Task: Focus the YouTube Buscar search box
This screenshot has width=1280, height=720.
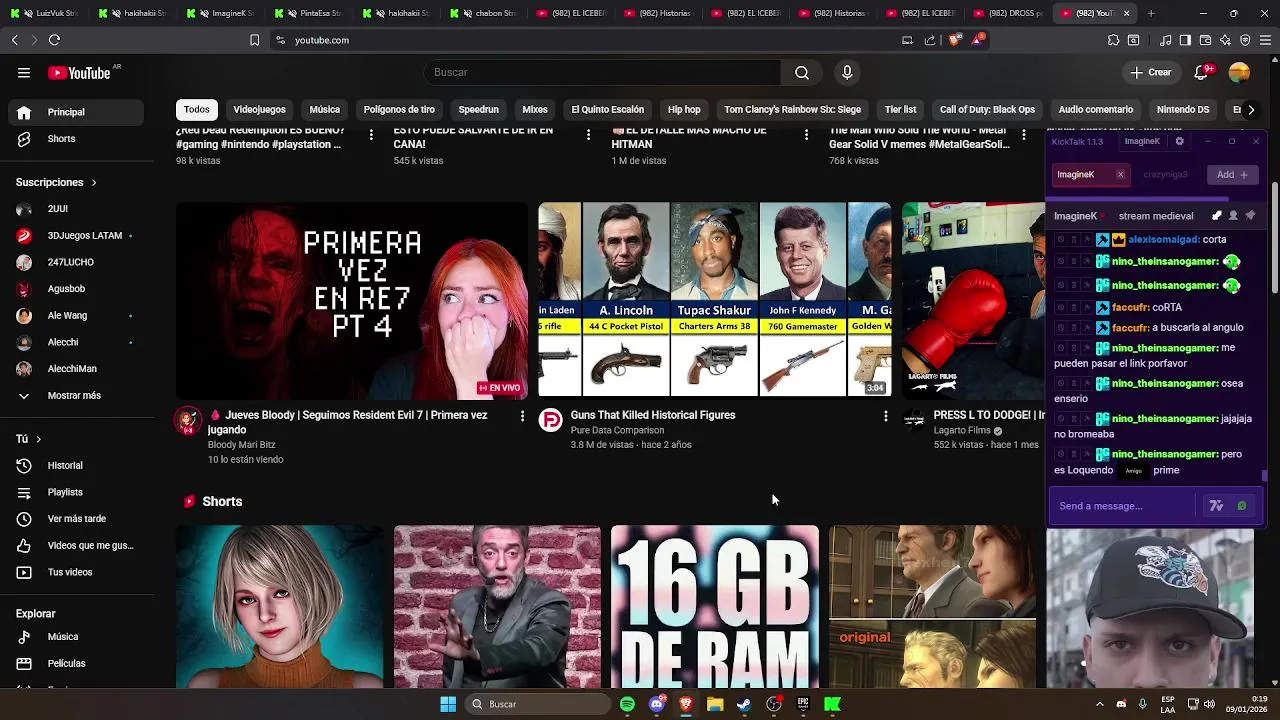Action: (602, 72)
